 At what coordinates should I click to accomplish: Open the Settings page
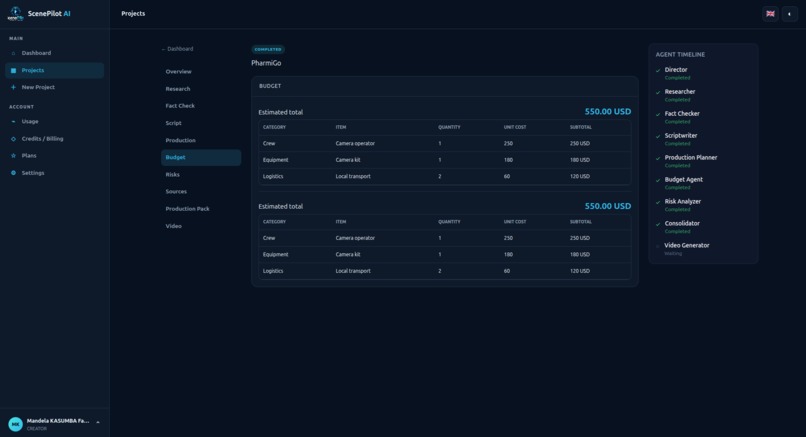pos(54,173)
